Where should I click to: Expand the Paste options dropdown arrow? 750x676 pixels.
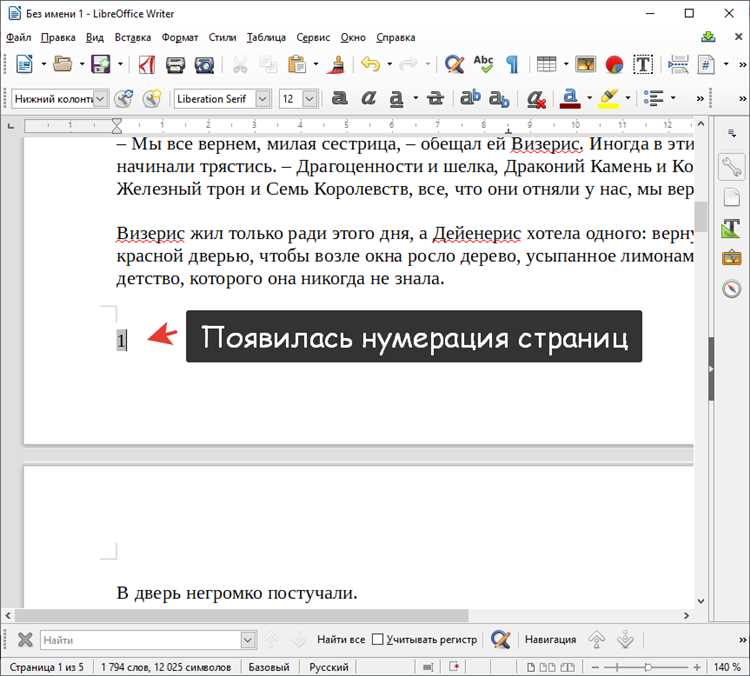(x=316, y=64)
